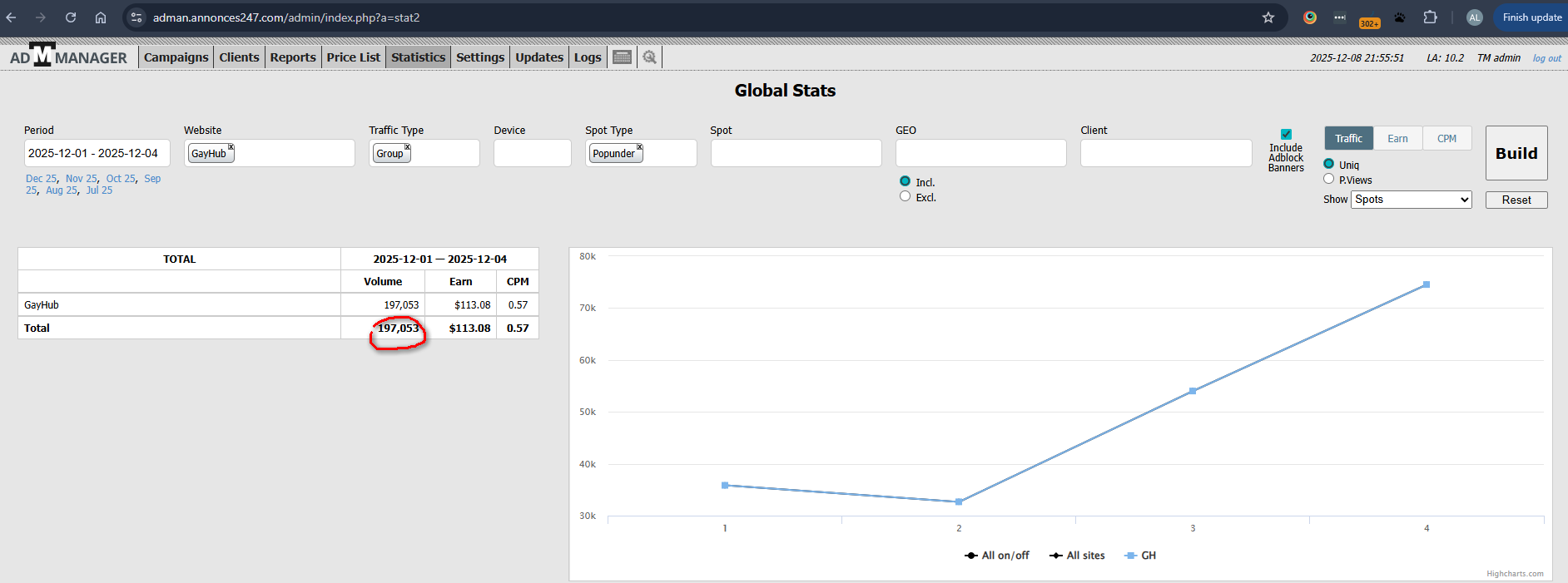The image size is (1568, 583).
Task: Remove the GayHub tag from Website
Action: (231, 147)
